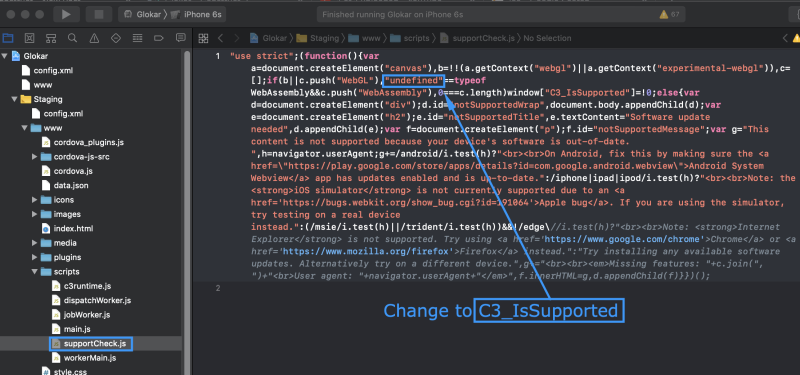The image size is (800, 375).
Task: Click the Stop button in toolbar
Action: pyautogui.click(x=99, y=14)
